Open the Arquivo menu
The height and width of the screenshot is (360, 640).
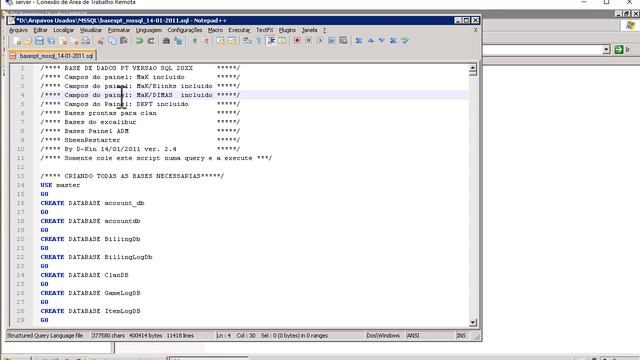pos(18,30)
